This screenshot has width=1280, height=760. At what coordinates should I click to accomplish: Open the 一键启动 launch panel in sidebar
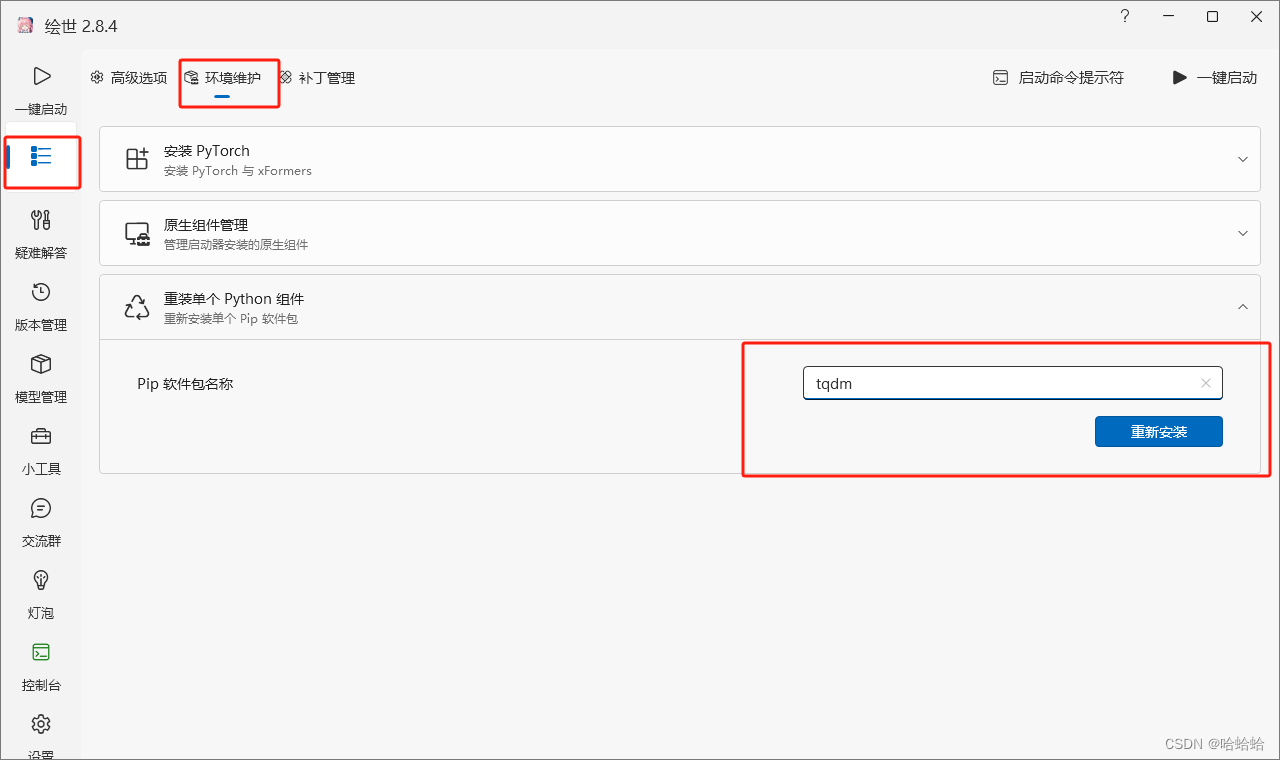coord(41,88)
